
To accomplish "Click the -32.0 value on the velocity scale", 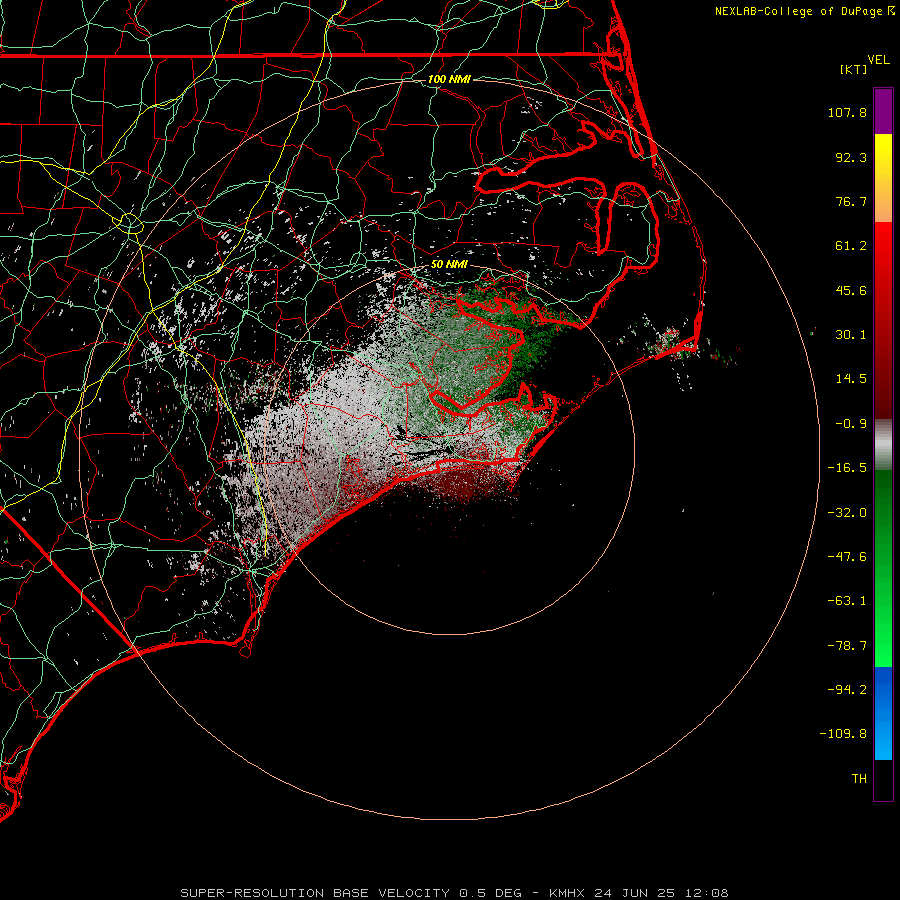I will pyautogui.click(x=847, y=513).
